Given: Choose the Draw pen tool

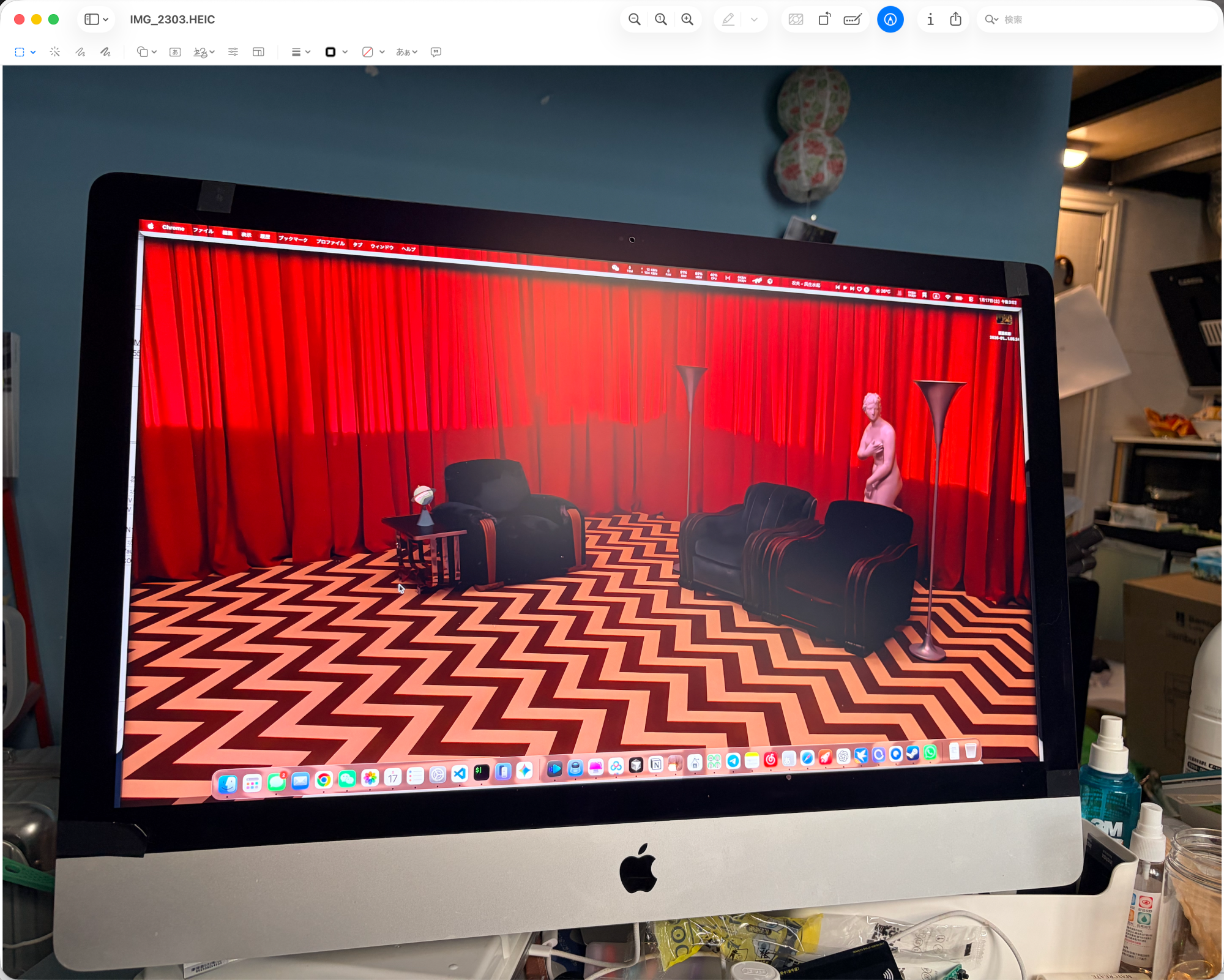Looking at the screenshot, I should click(x=105, y=52).
